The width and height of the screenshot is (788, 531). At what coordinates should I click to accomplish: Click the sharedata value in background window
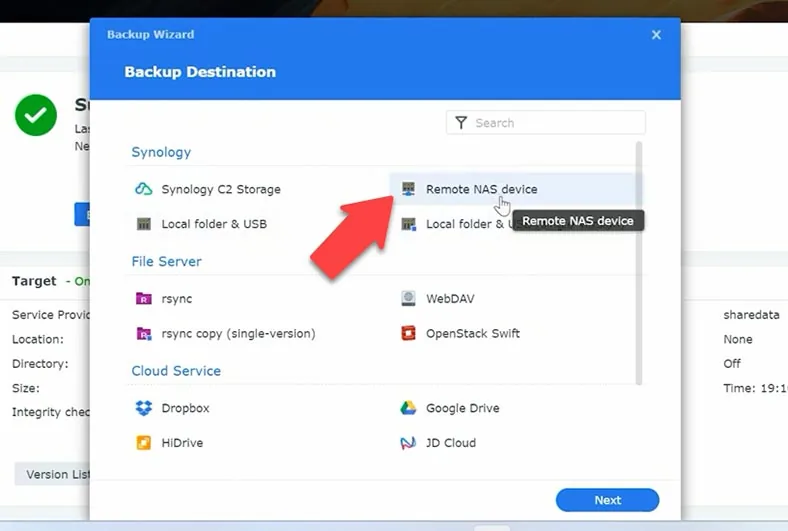751,315
